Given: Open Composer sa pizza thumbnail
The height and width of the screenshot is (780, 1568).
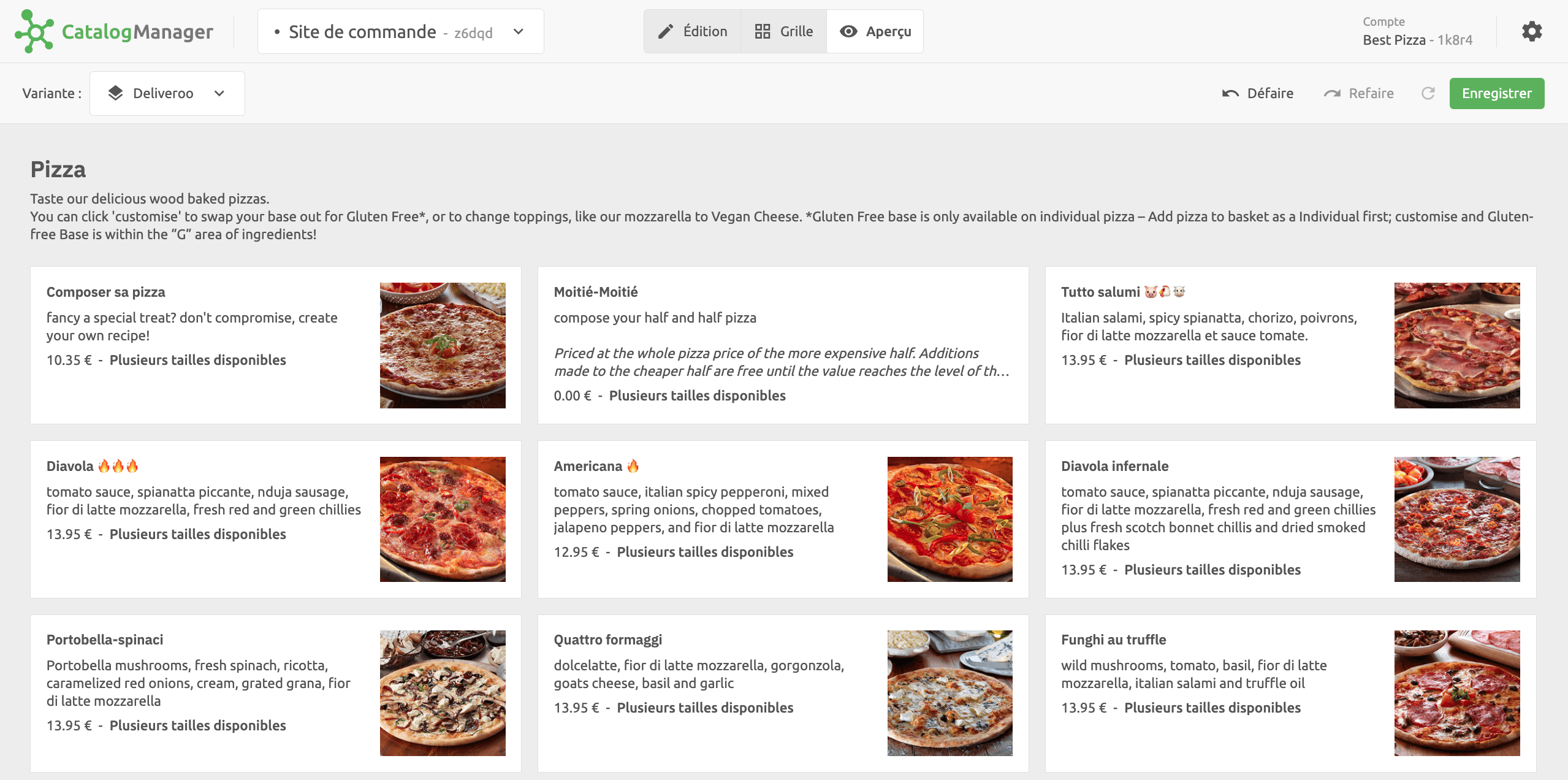Looking at the screenshot, I should pyautogui.click(x=443, y=345).
